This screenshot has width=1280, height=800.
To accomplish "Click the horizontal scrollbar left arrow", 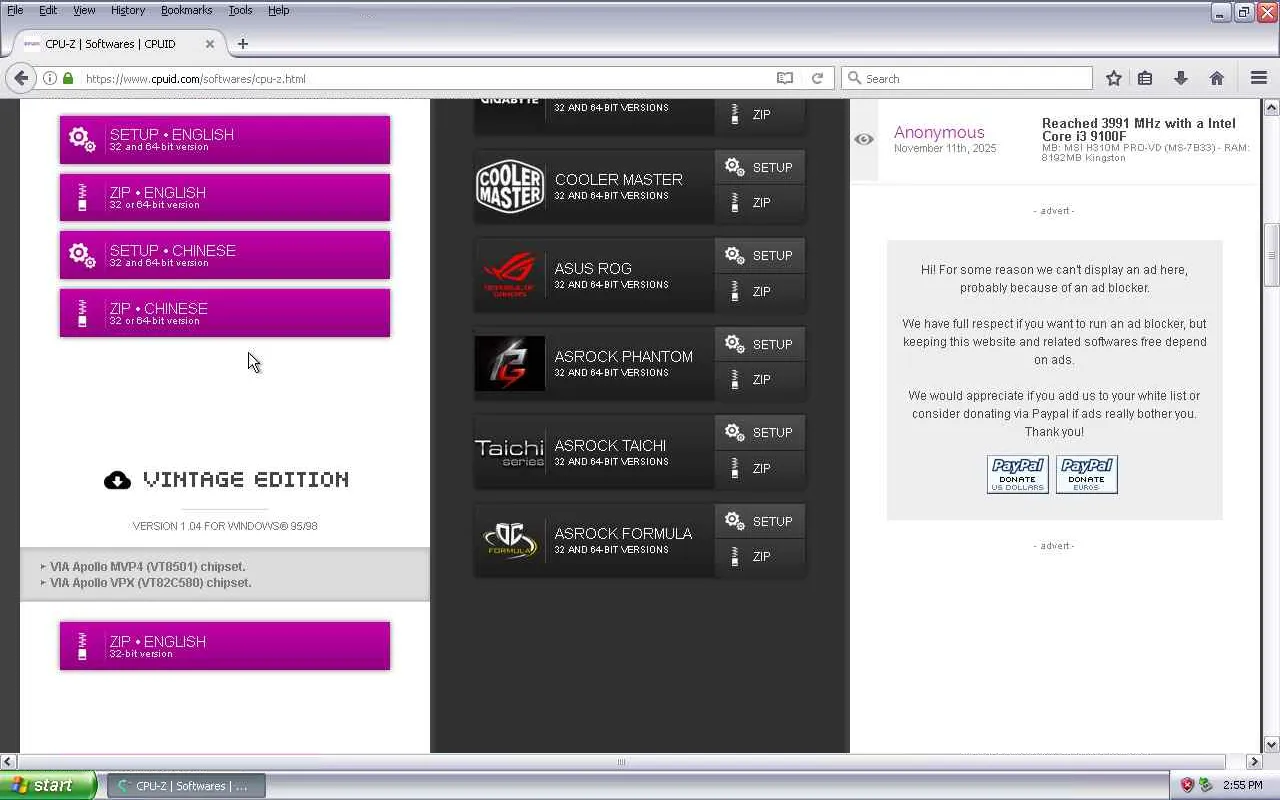I will click(8, 762).
